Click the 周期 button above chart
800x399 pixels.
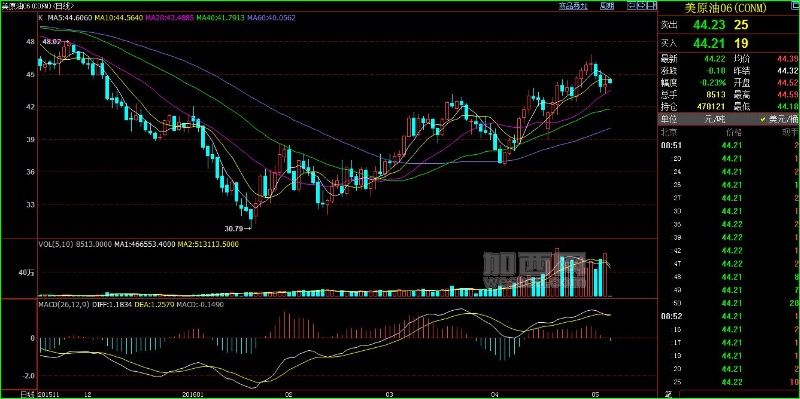607,6
